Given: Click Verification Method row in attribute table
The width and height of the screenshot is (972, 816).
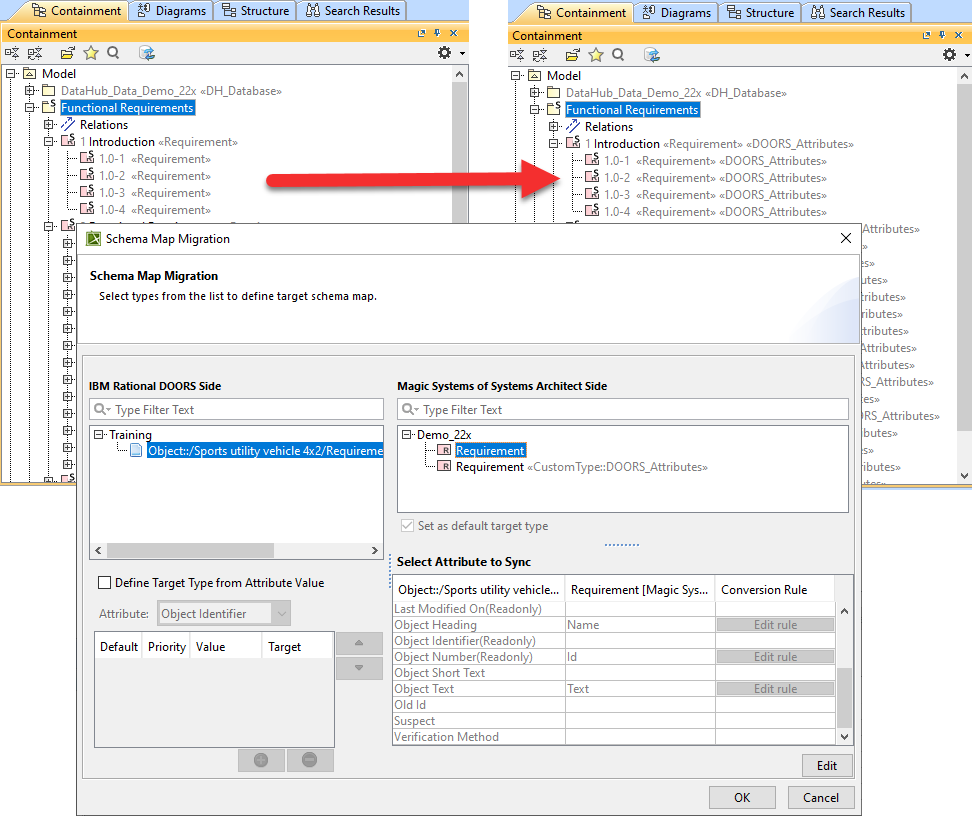Looking at the screenshot, I should tap(614, 737).
